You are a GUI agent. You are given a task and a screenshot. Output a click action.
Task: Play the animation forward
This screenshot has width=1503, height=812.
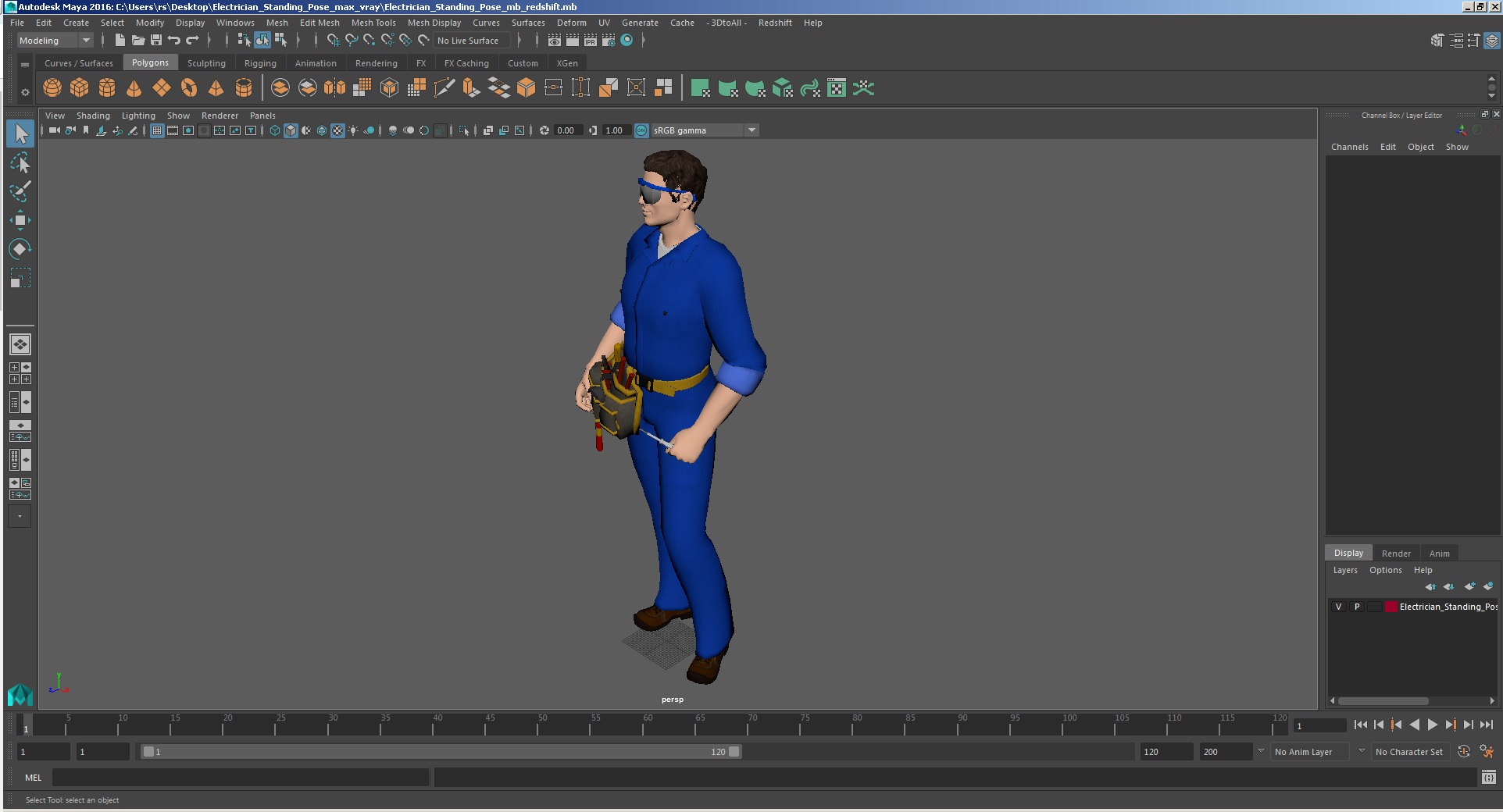[x=1432, y=725]
